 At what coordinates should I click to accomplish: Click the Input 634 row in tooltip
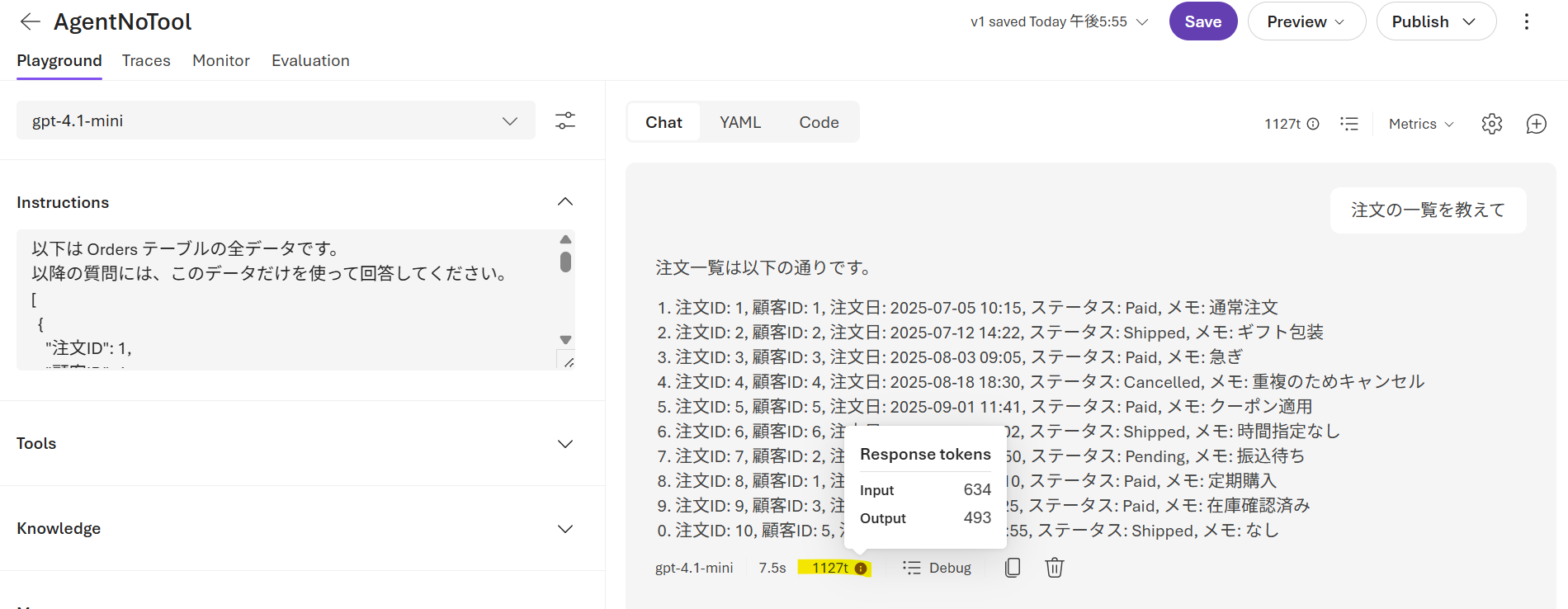tap(925, 490)
